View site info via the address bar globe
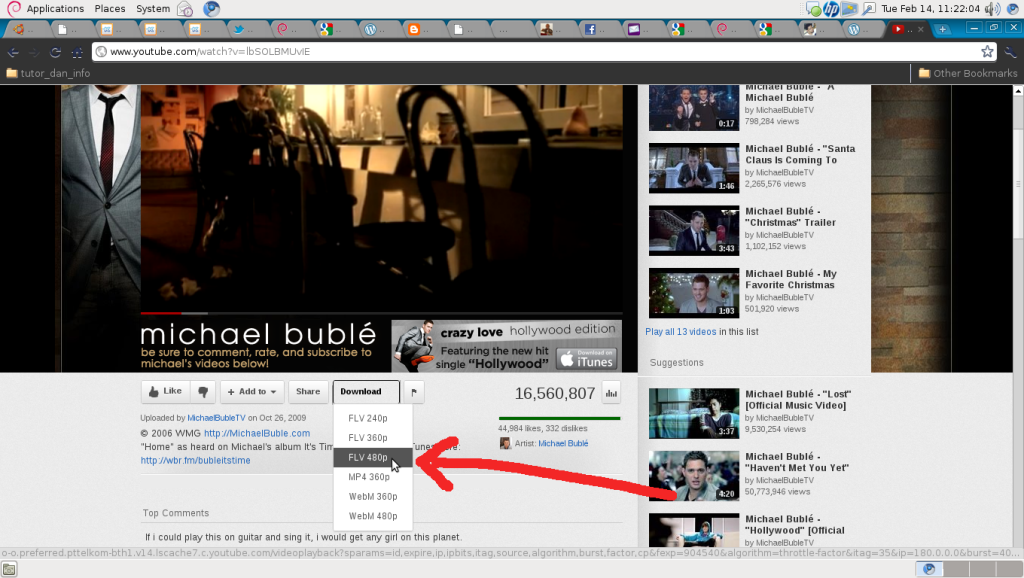Screen dimensions: 1024x578 click(x=101, y=52)
